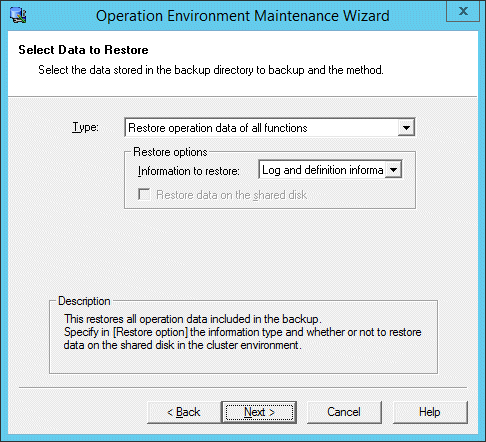Screen dimensions: 486x442
Task: Open Help for this wizard page
Action: tap(430, 412)
